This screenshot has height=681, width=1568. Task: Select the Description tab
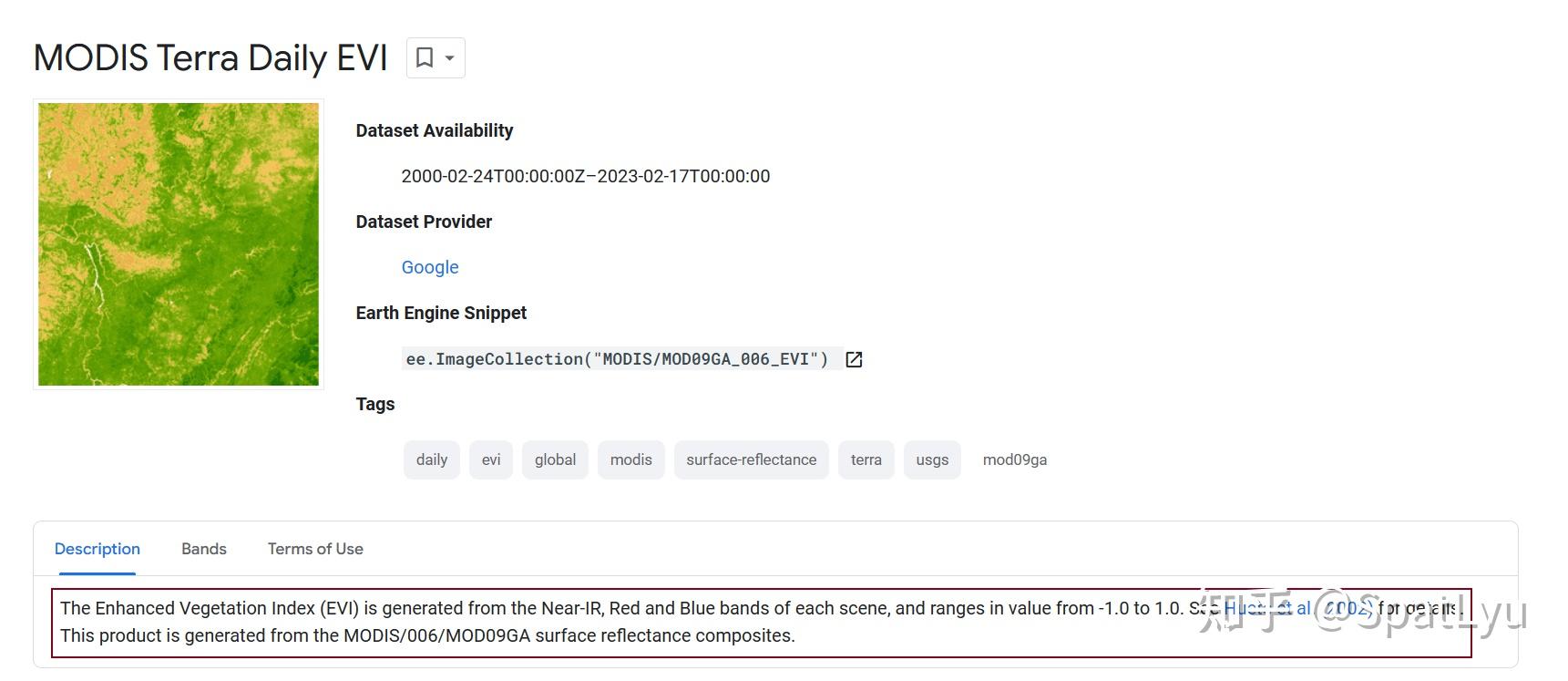(x=97, y=549)
